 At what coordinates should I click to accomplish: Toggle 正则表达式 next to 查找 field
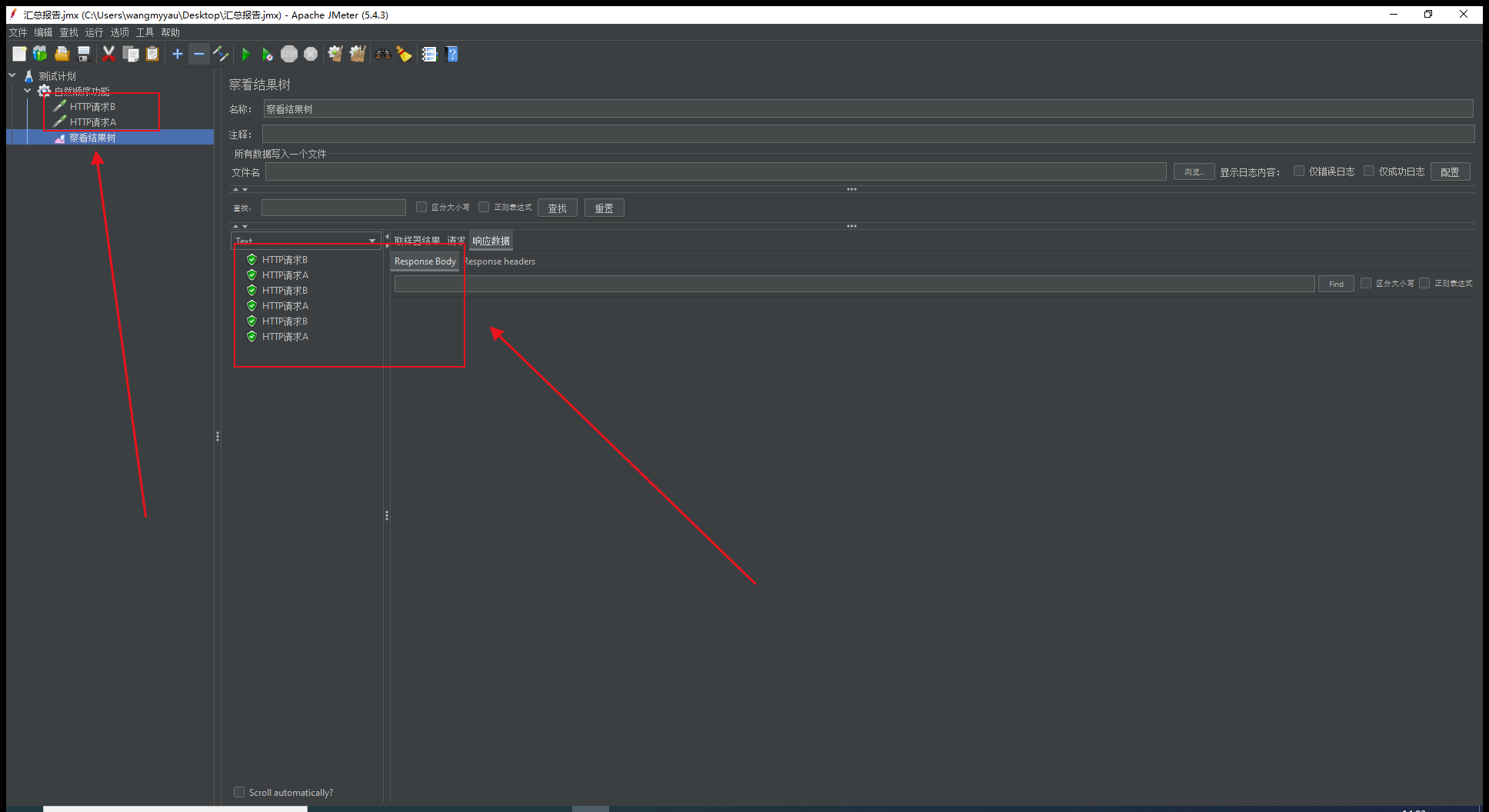[x=484, y=207]
